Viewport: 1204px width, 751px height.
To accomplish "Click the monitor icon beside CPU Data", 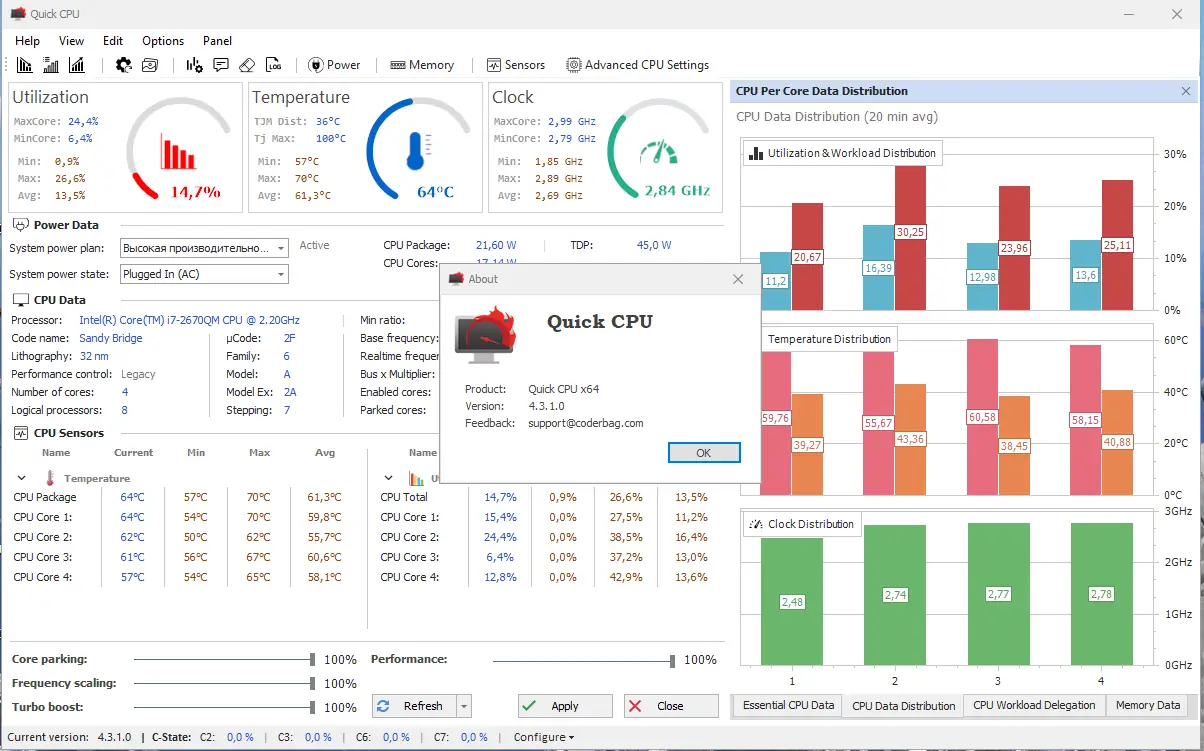I will [21, 300].
